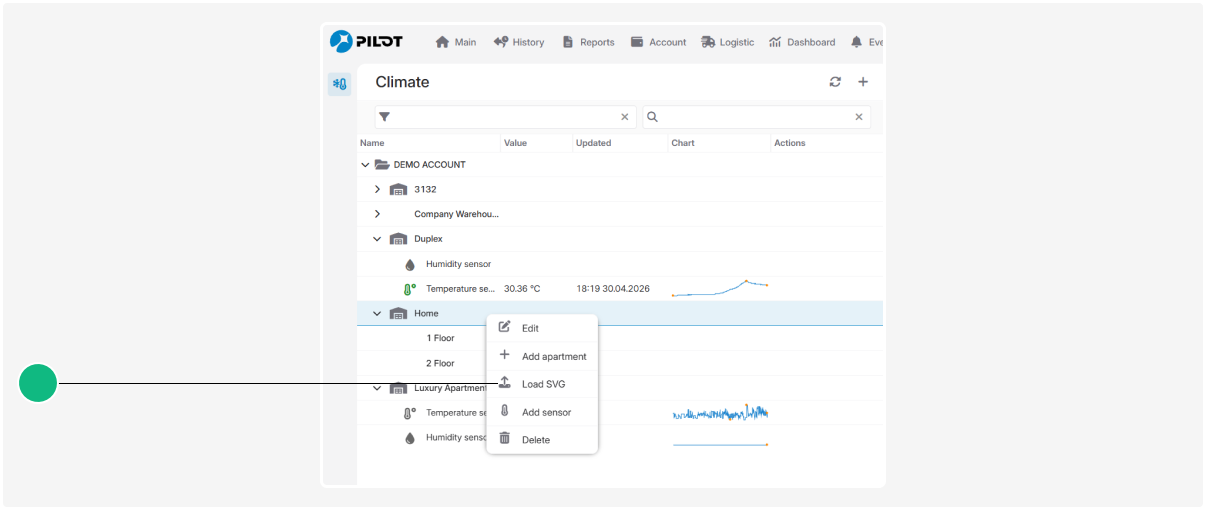Click the Home building icon
The image size is (1206, 510).
coord(398,314)
